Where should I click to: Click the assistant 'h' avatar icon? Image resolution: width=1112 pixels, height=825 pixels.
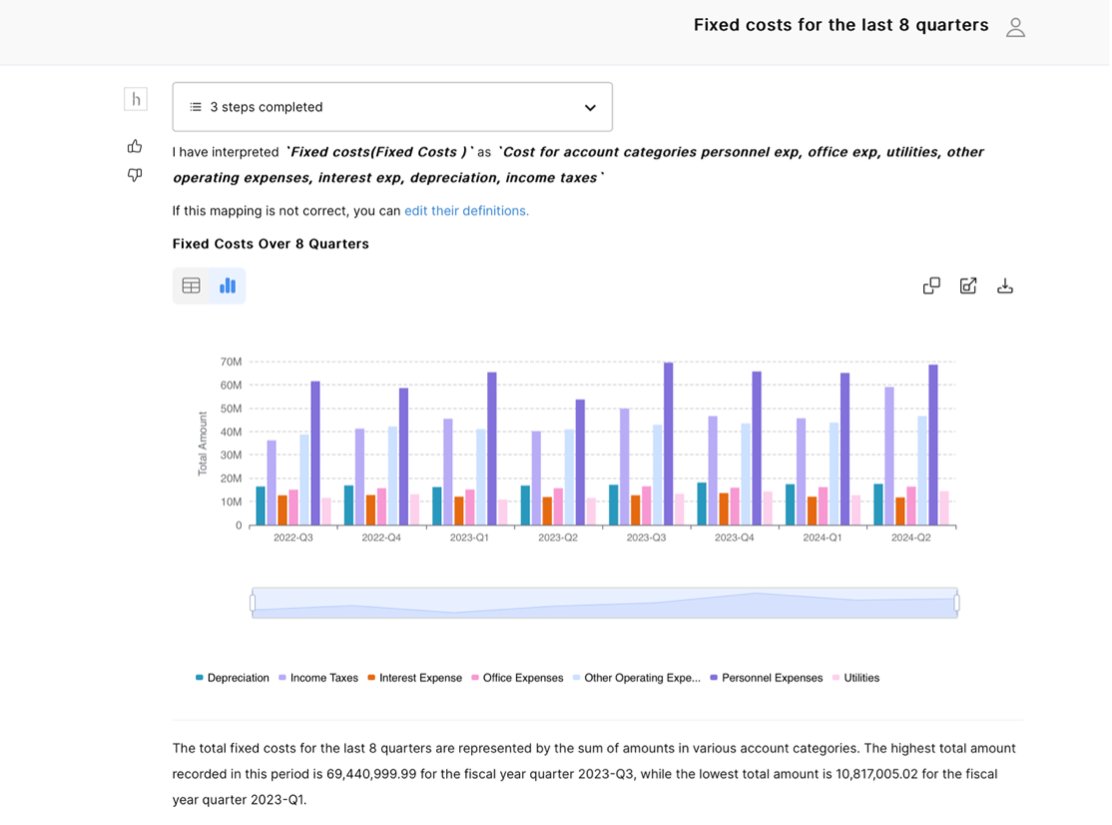135,99
